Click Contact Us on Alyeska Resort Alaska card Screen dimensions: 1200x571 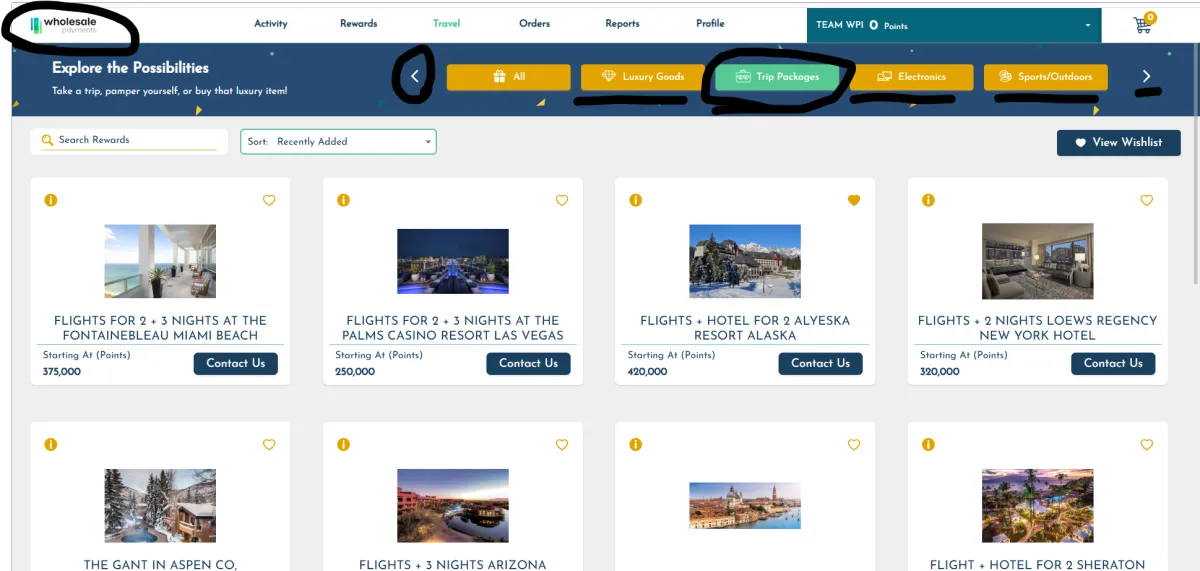pos(820,363)
